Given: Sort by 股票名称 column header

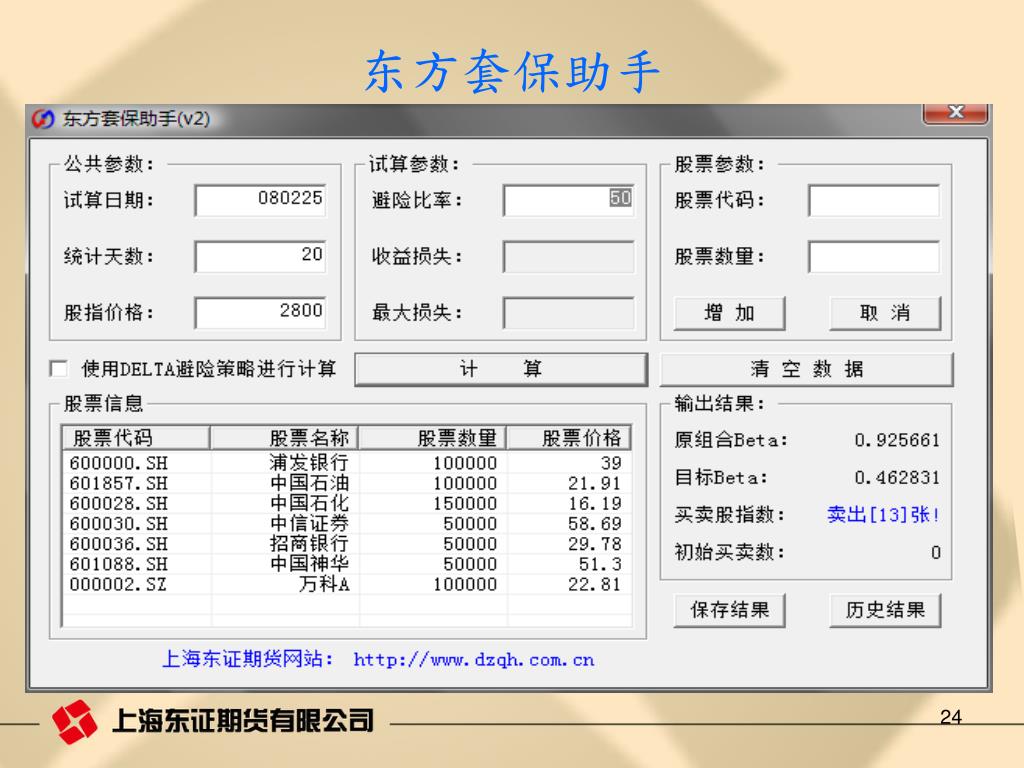Looking at the screenshot, I should click(284, 438).
